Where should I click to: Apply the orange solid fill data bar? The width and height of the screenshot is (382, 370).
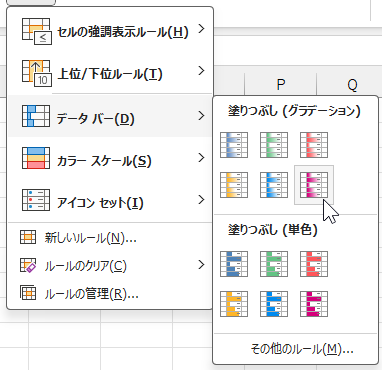[x=234, y=304]
